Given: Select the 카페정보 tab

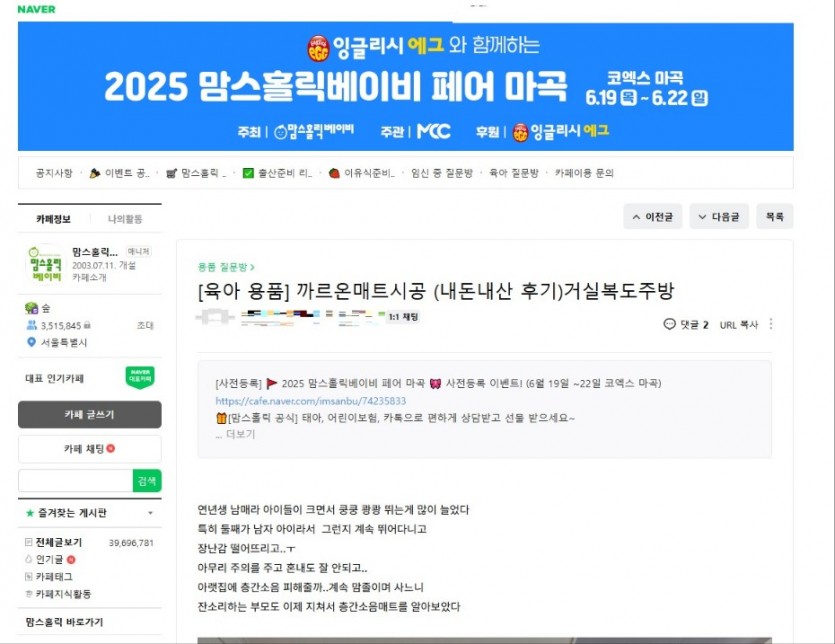Looking at the screenshot, I should click(53, 219).
